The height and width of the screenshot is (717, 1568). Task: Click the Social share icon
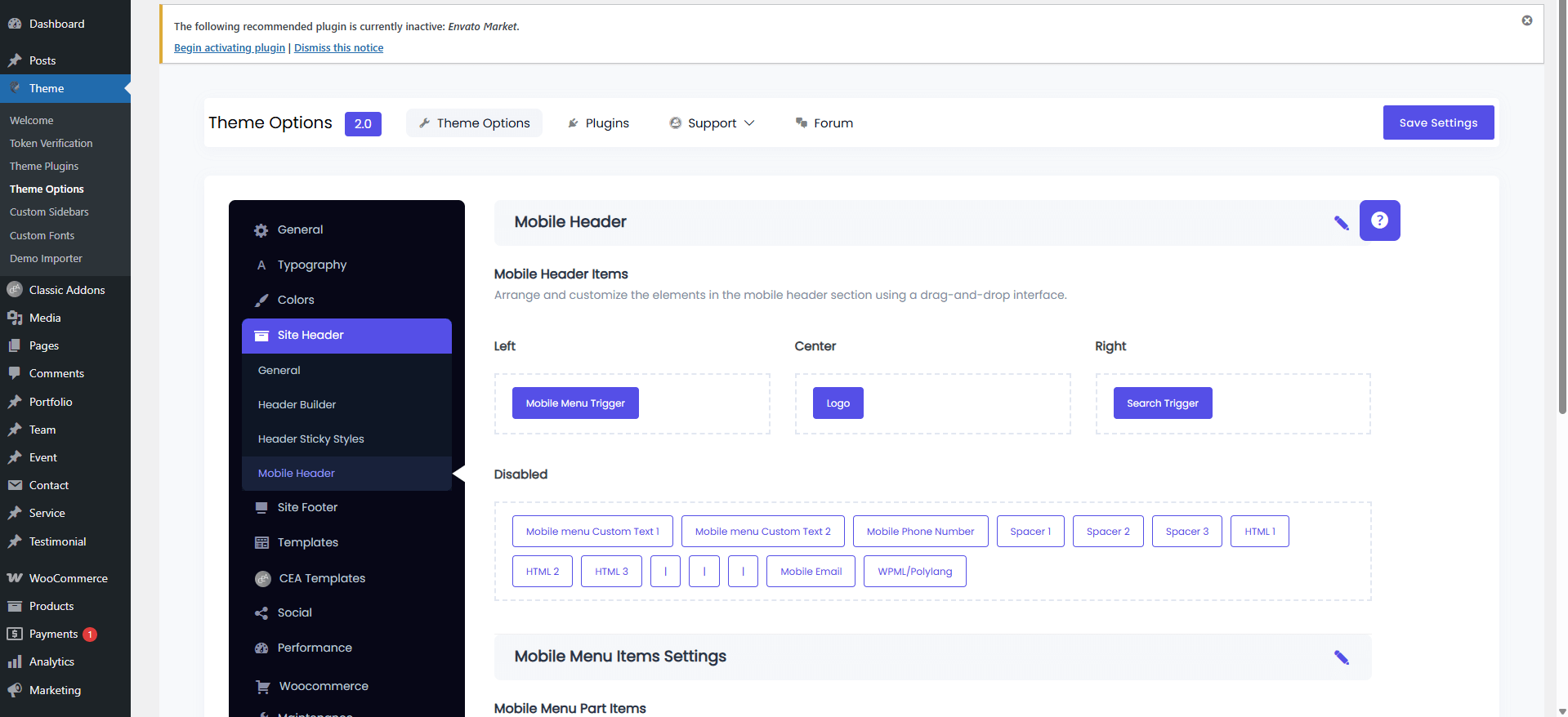click(261, 613)
